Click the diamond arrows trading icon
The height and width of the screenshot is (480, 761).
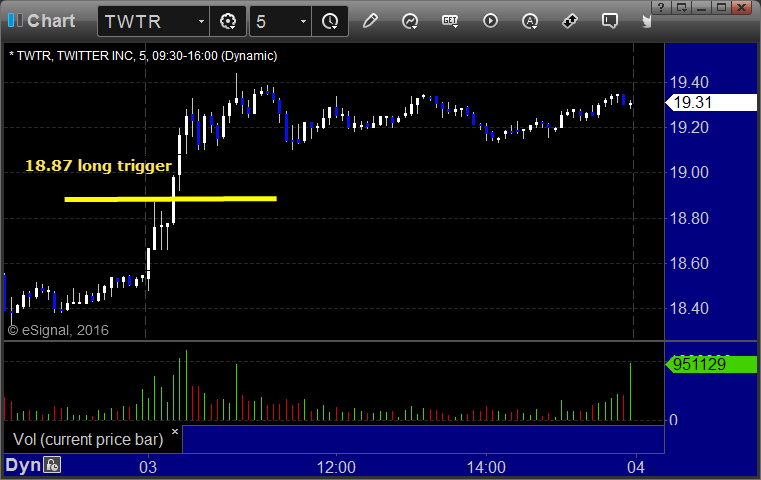coord(570,21)
